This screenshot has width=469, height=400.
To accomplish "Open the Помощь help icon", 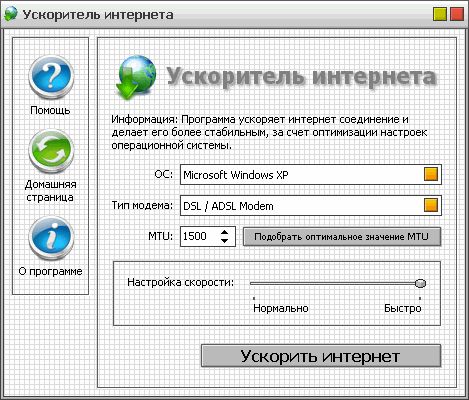I will click(51, 77).
